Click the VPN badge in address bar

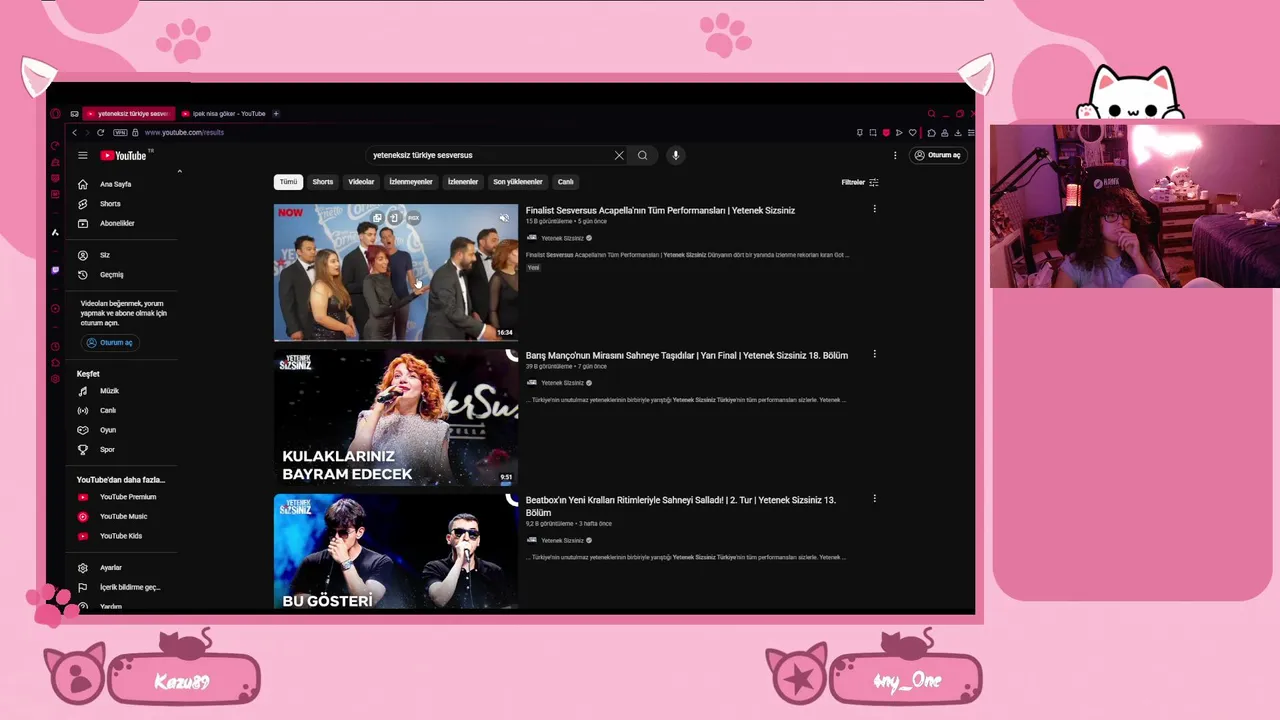tap(120, 133)
